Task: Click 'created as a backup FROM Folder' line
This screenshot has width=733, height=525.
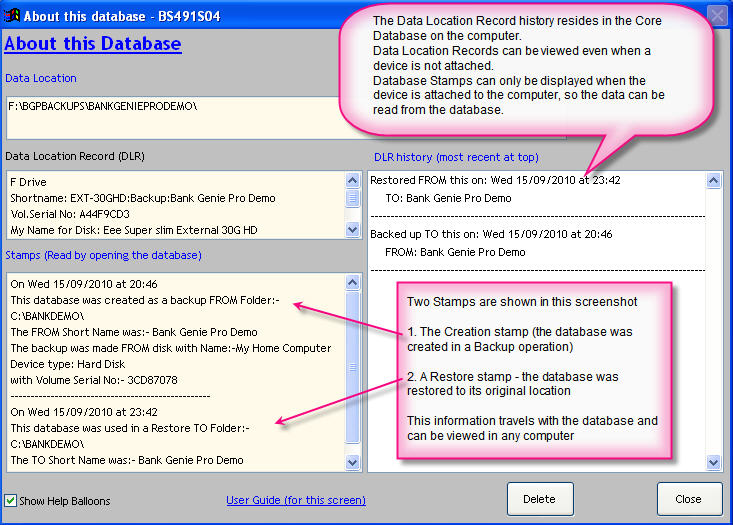Action: tap(144, 300)
